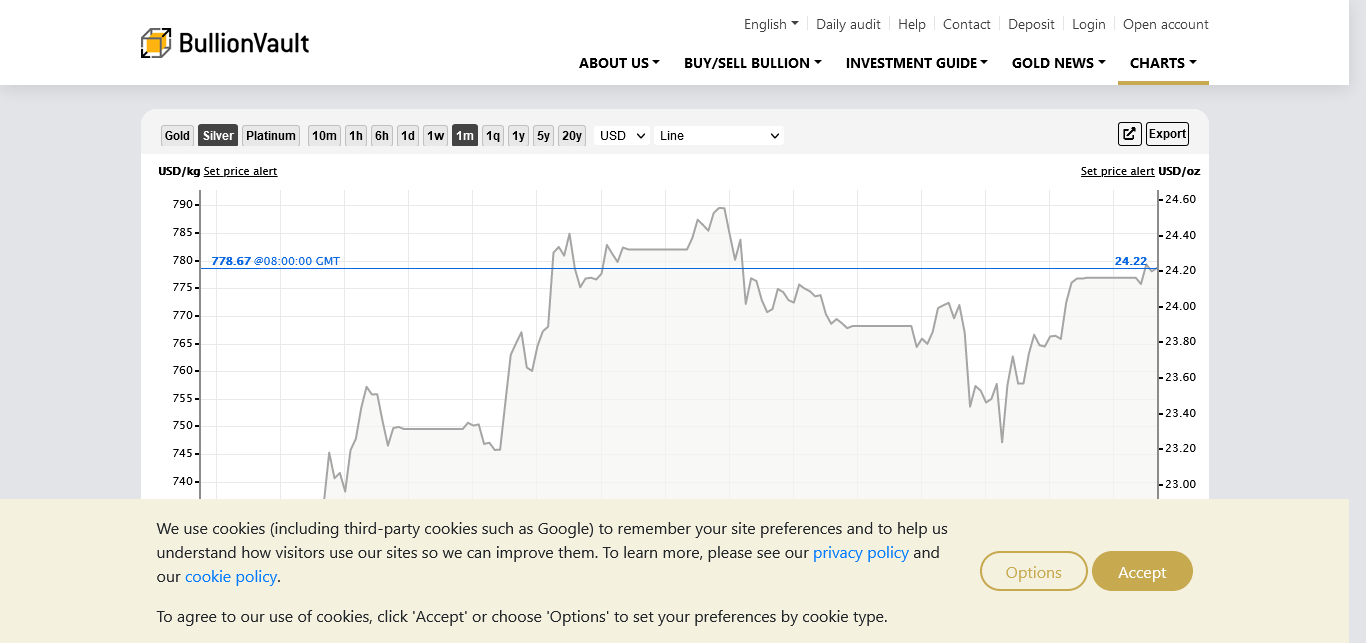1366x643 pixels.
Task: Open the Gold News menu
Action: (1058, 63)
